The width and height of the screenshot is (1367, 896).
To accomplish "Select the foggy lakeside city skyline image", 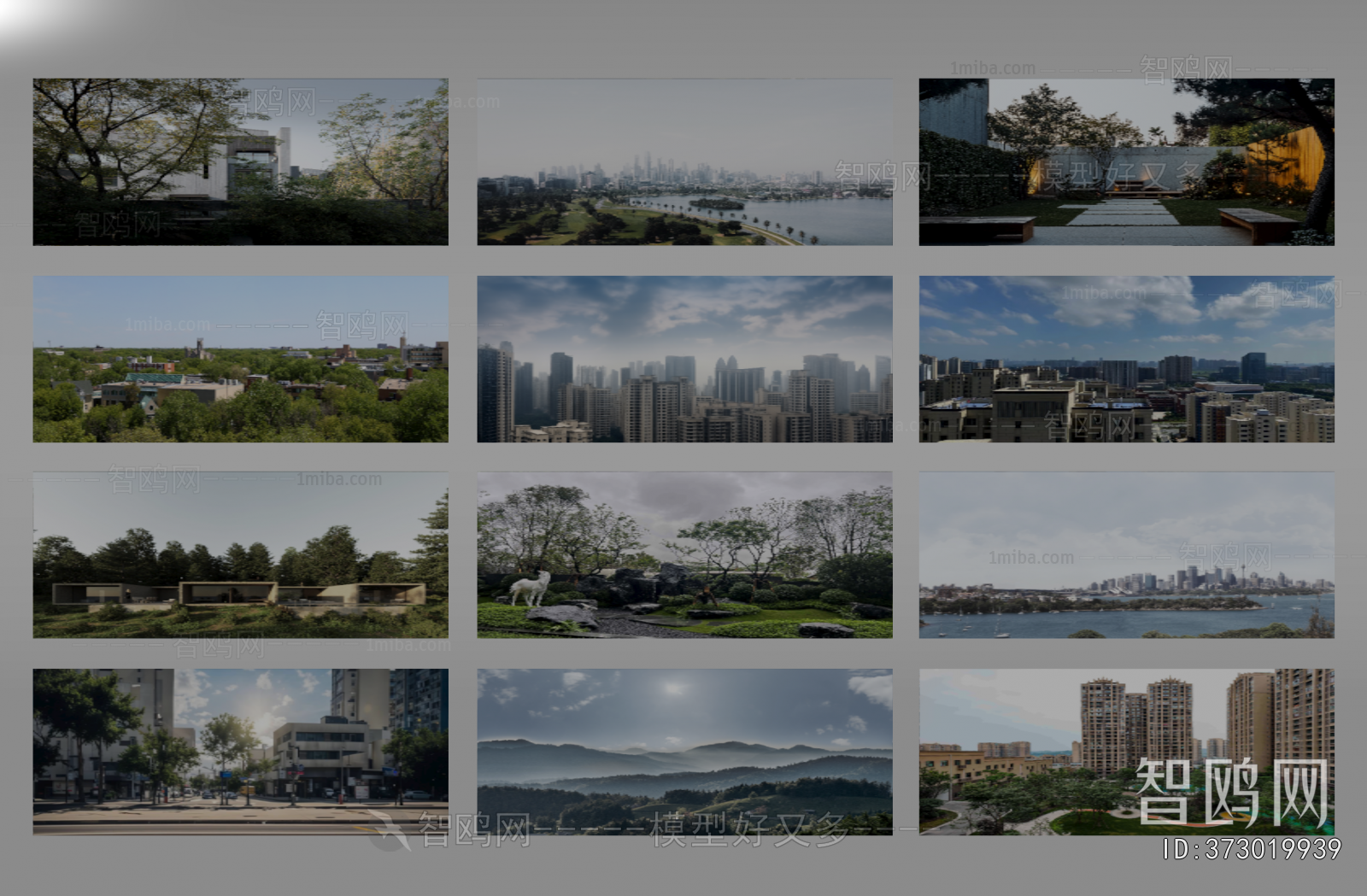I will point(683,162).
